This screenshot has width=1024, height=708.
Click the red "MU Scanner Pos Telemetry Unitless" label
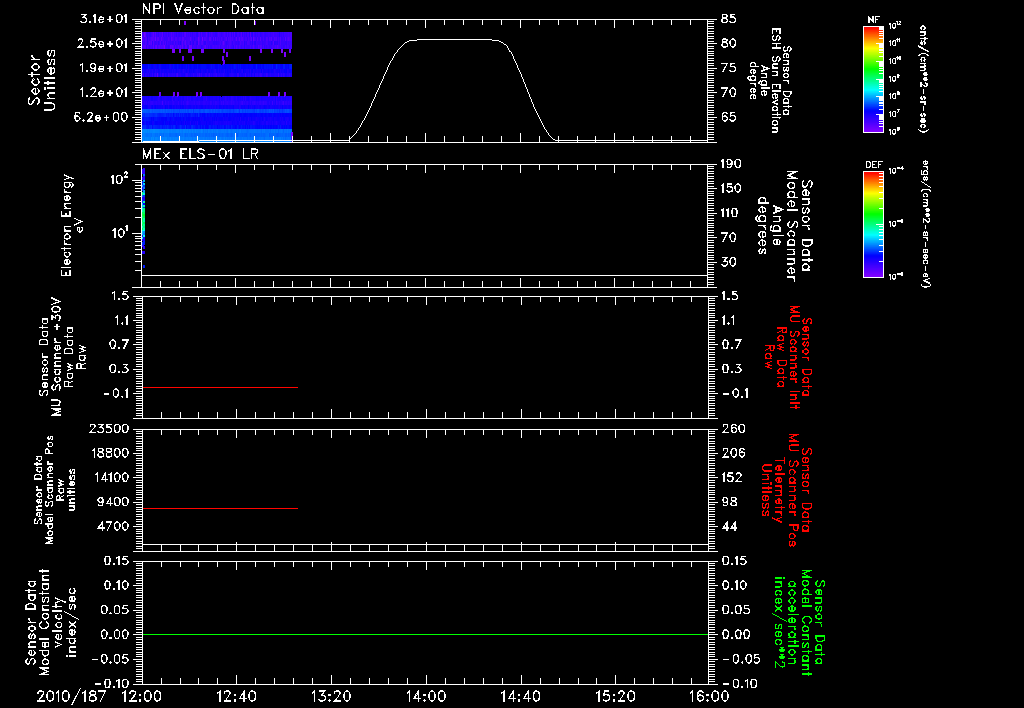pyautogui.click(x=786, y=490)
